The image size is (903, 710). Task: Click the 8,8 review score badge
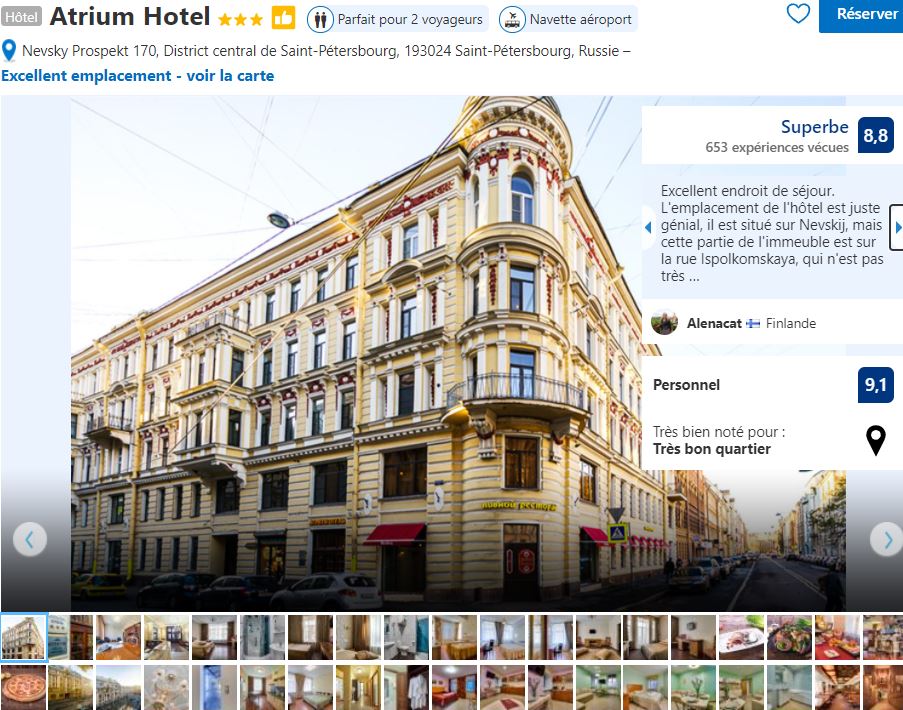[x=875, y=135]
